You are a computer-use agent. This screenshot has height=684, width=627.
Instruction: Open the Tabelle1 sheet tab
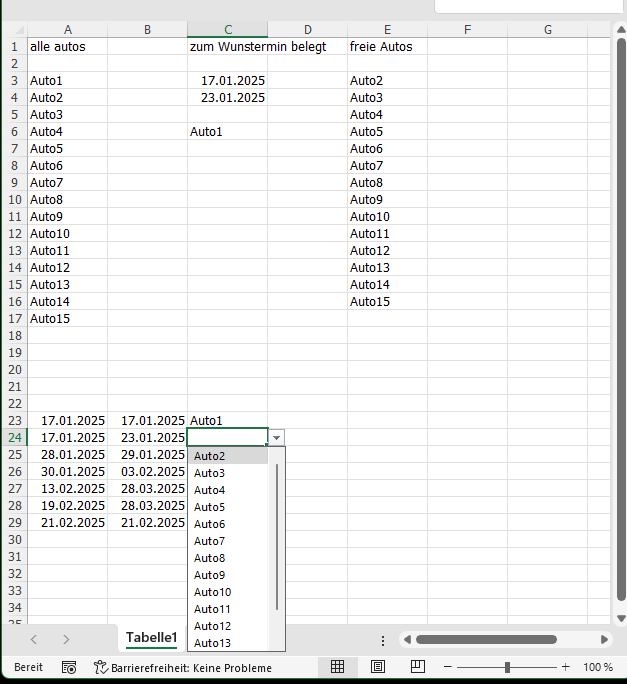(151, 638)
